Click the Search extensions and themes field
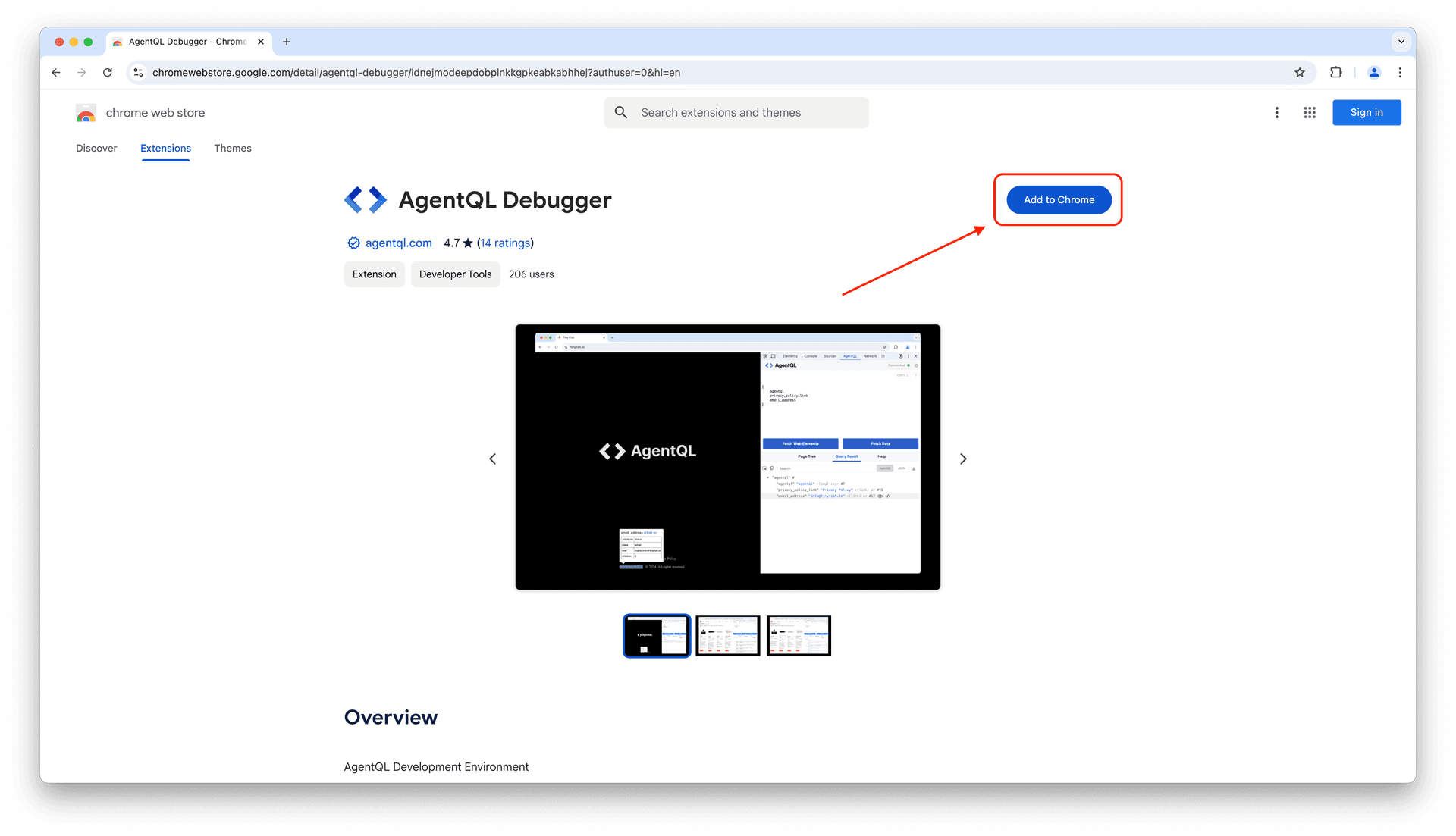This screenshot has width=1456, height=836. 736,112
